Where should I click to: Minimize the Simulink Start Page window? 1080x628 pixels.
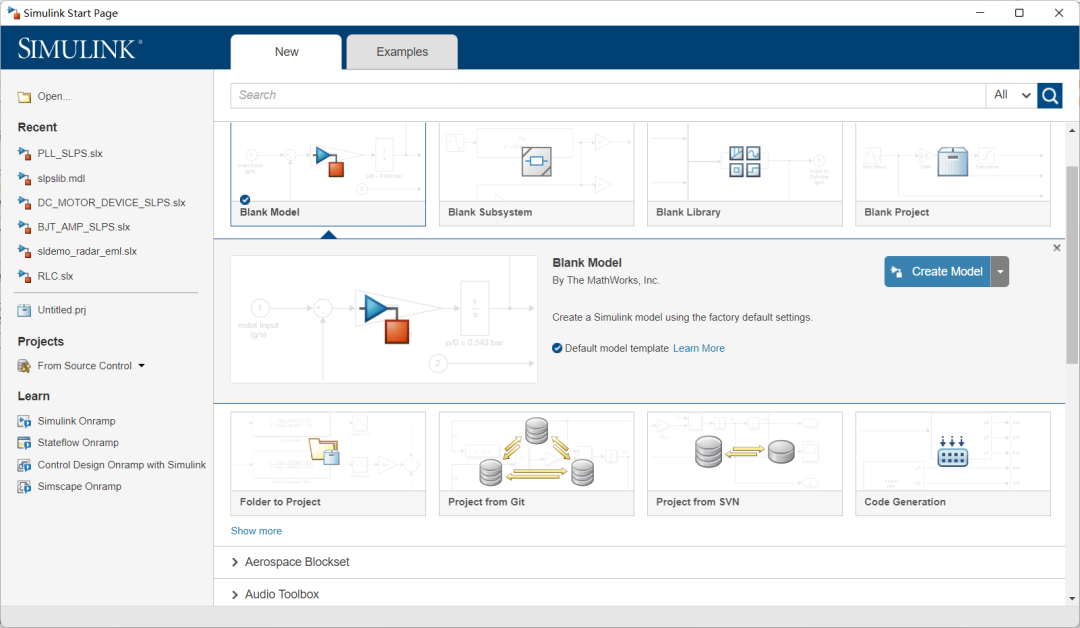coord(979,13)
